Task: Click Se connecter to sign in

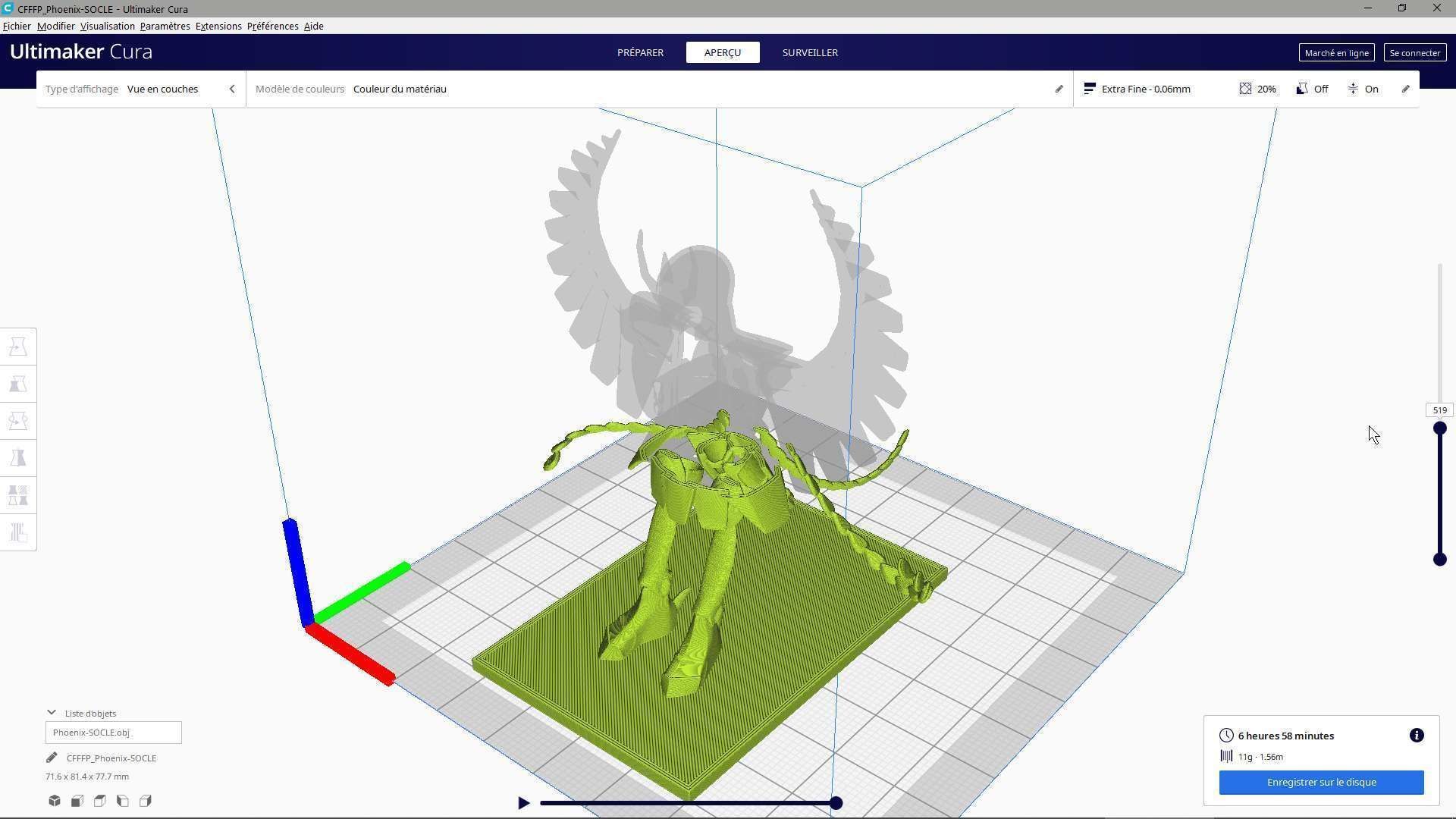Action: click(1414, 52)
